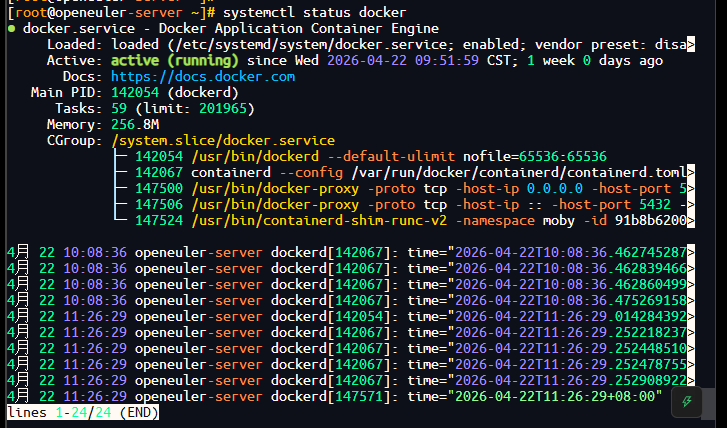Click the 'active (running)' status text
Viewport: 727px width, 428px height.
tap(175, 61)
